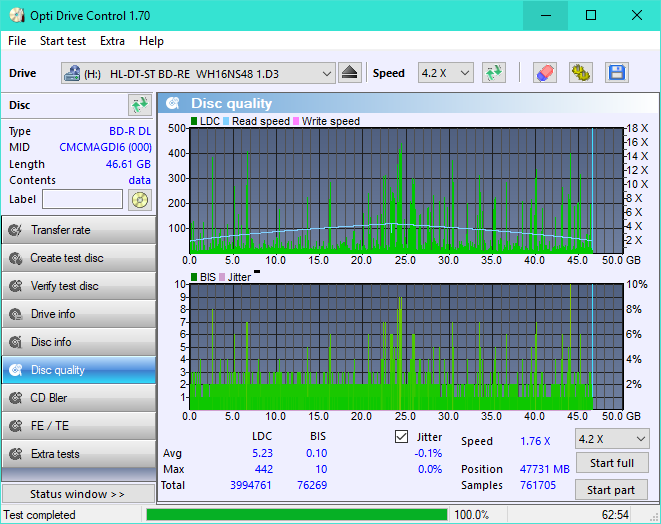Click the BIS total 76269
The width and height of the screenshot is (661, 524).
[x=312, y=485]
